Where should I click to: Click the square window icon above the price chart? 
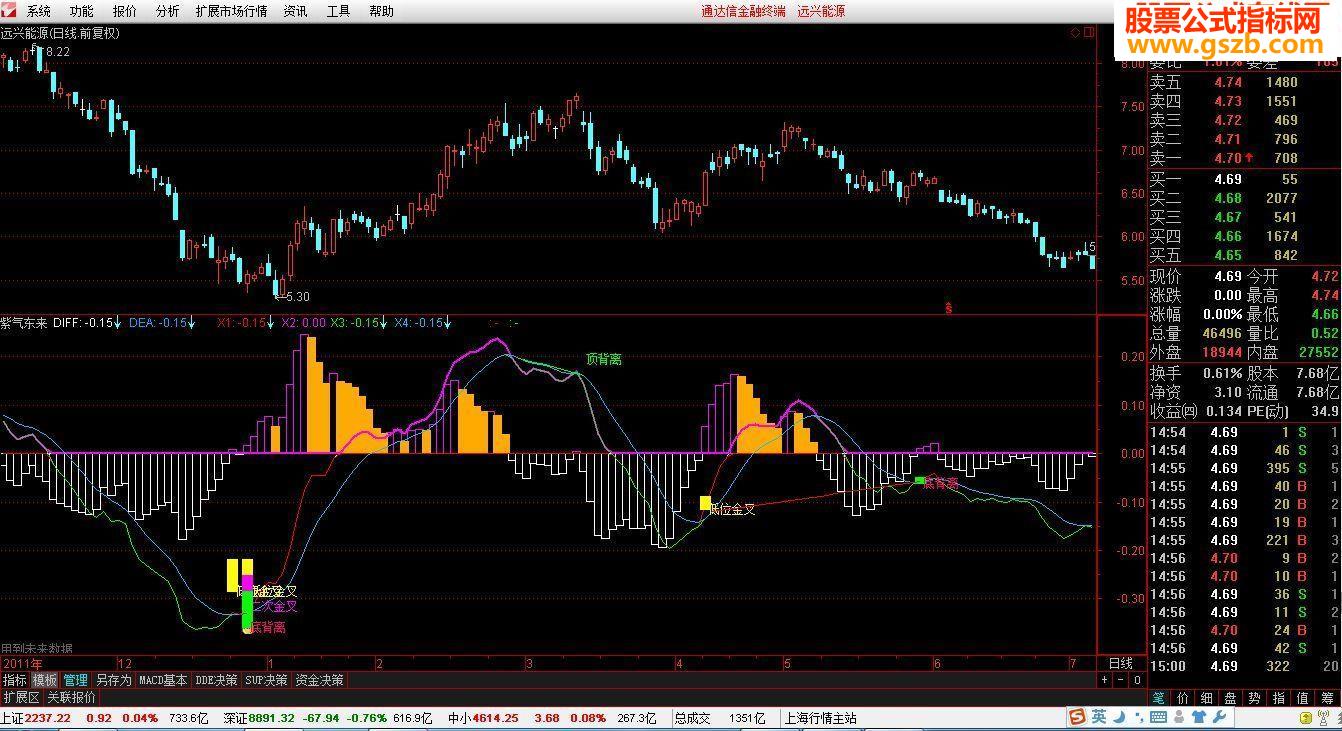pyautogui.click(x=1088, y=32)
